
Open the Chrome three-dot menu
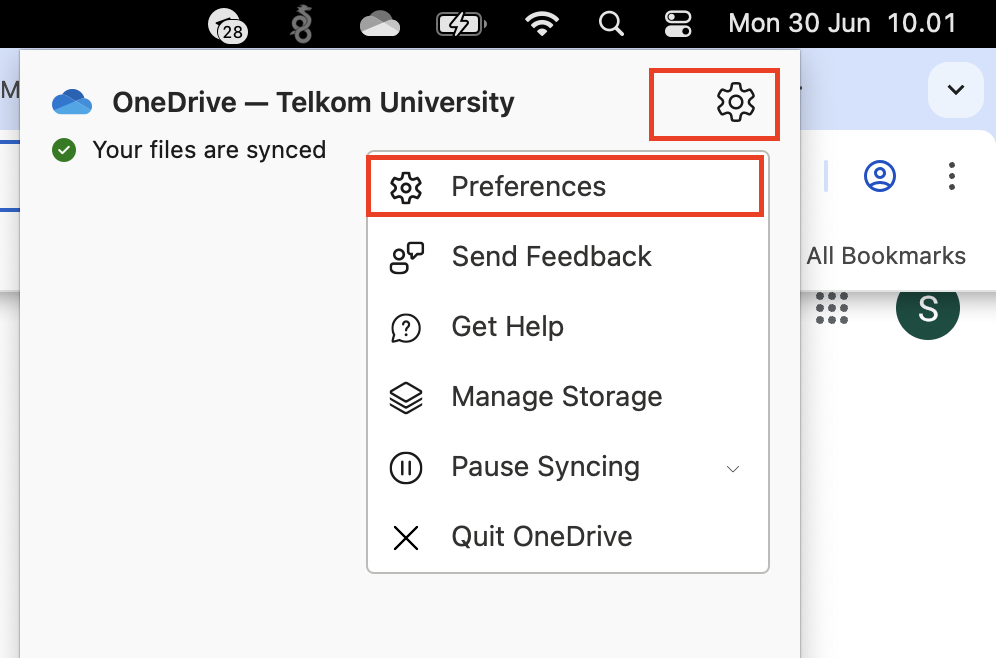point(951,177)
